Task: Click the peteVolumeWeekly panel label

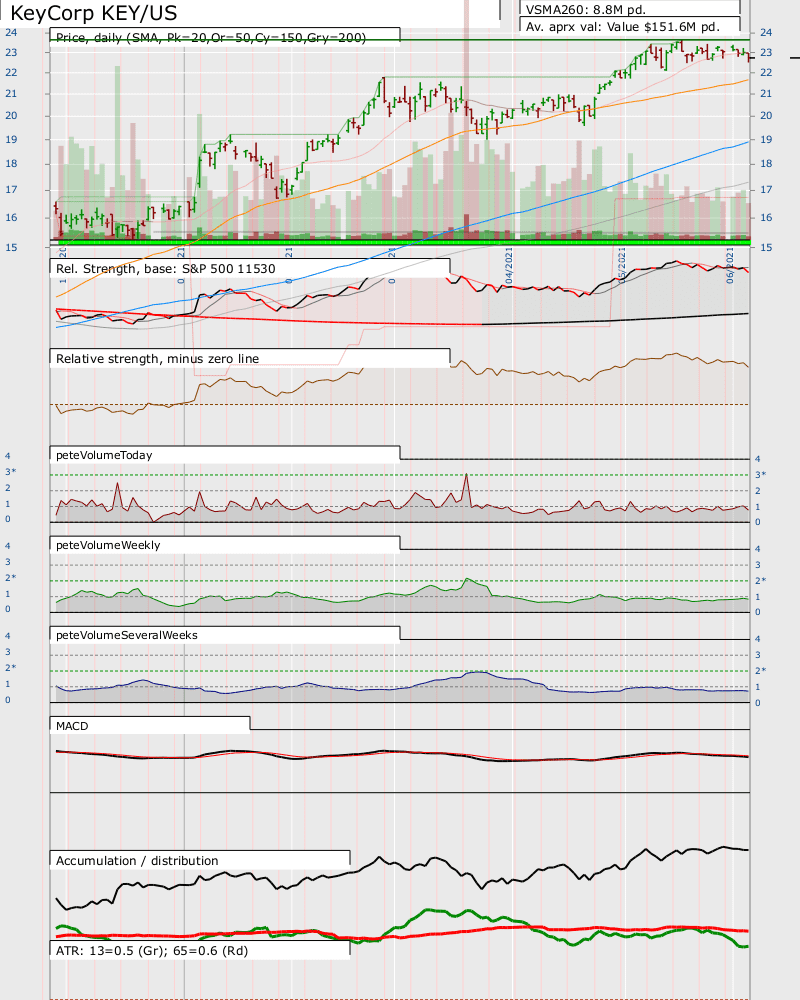Action: (x=108, y=545)
